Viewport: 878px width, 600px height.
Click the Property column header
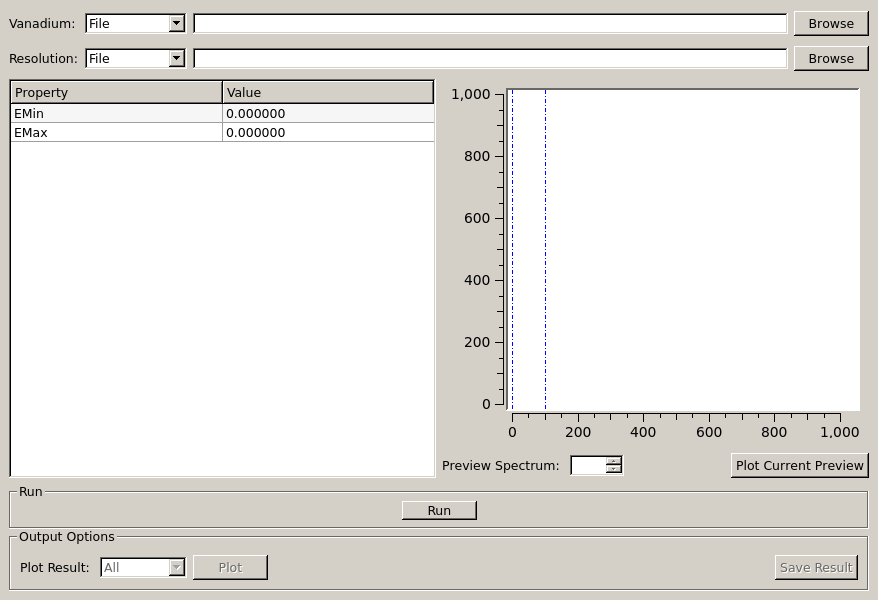pyautogui.click(x=116, y=93)
